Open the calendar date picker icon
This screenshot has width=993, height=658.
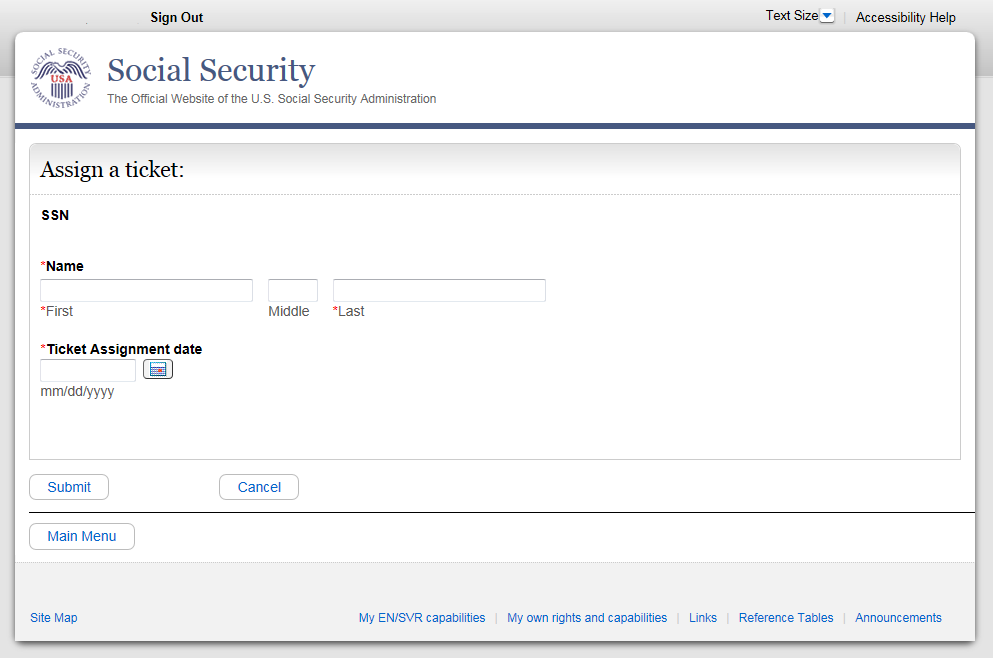[158, 369]
